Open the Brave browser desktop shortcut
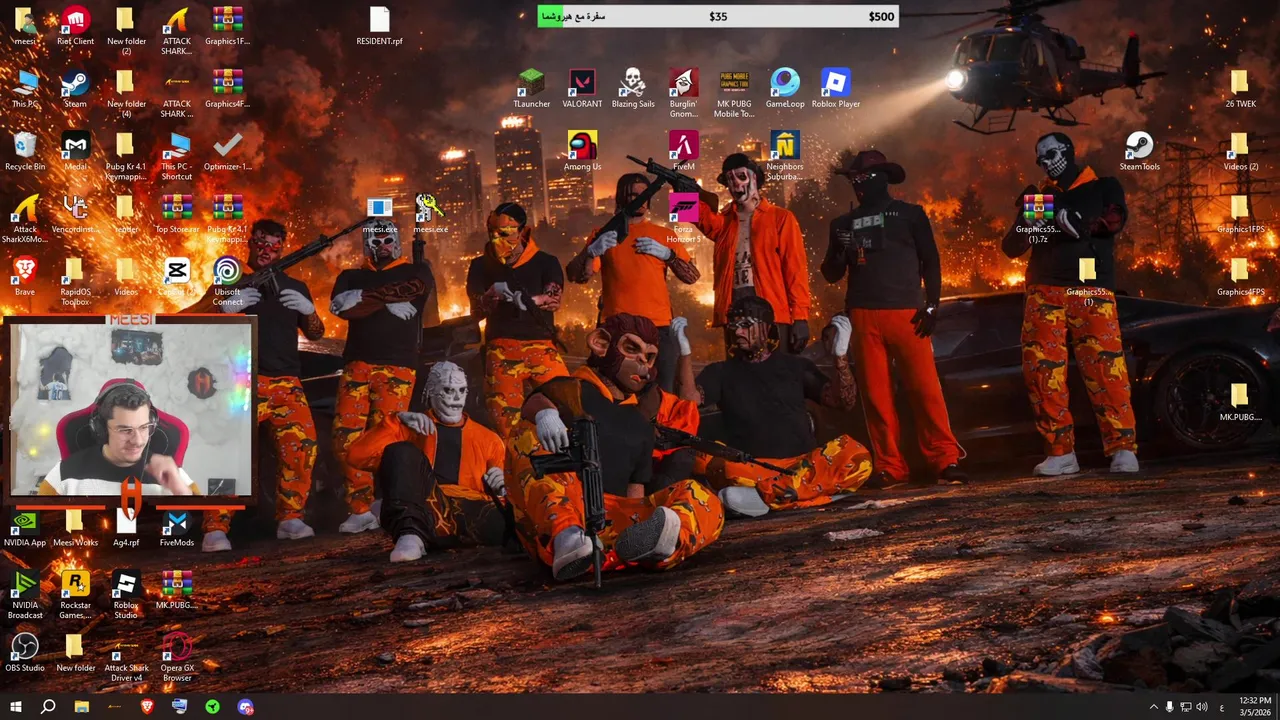1280x720 pixels. click(x=25, y=277)
